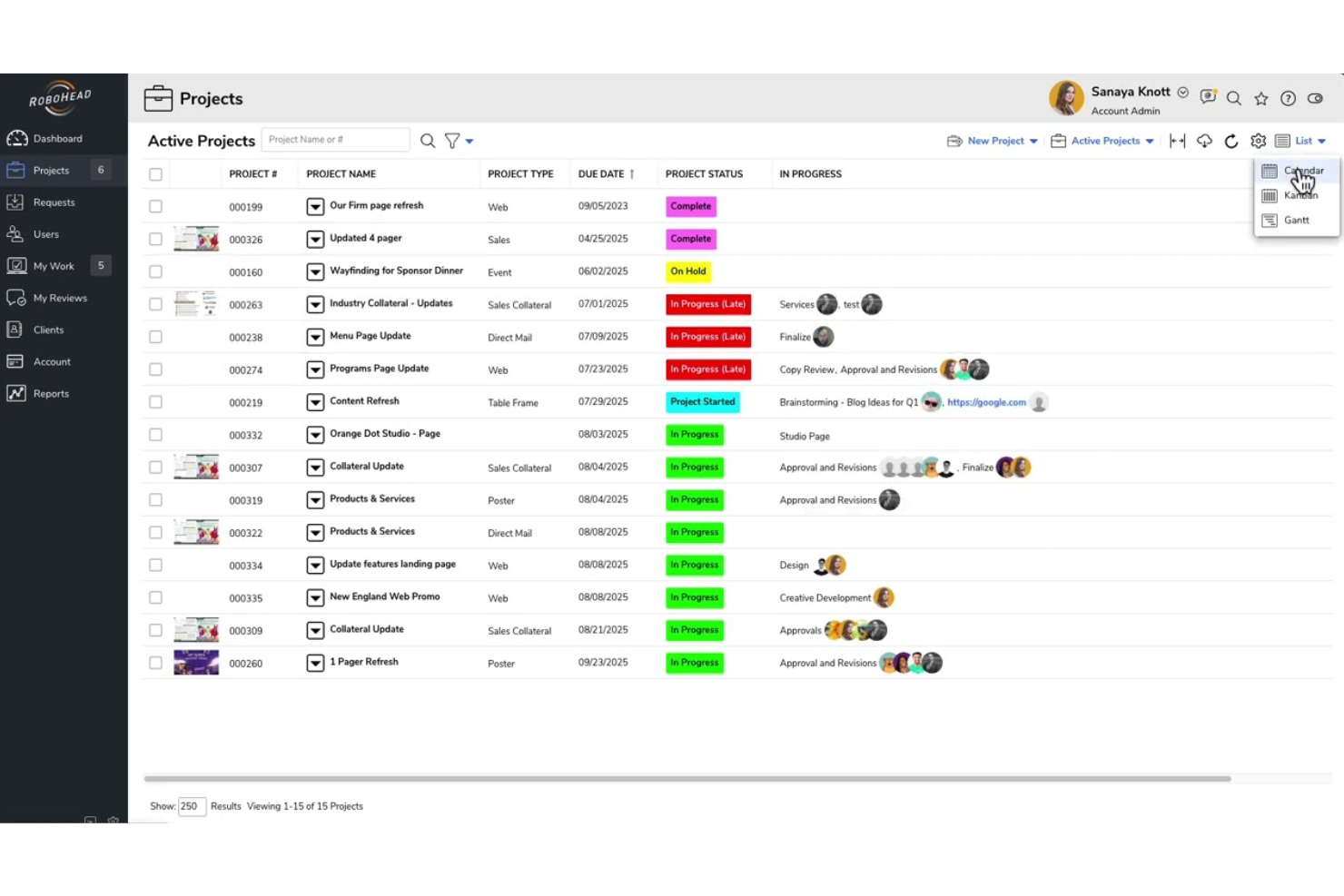
Task: Select Gantt from the view menu
Action: coord(1296,220)
